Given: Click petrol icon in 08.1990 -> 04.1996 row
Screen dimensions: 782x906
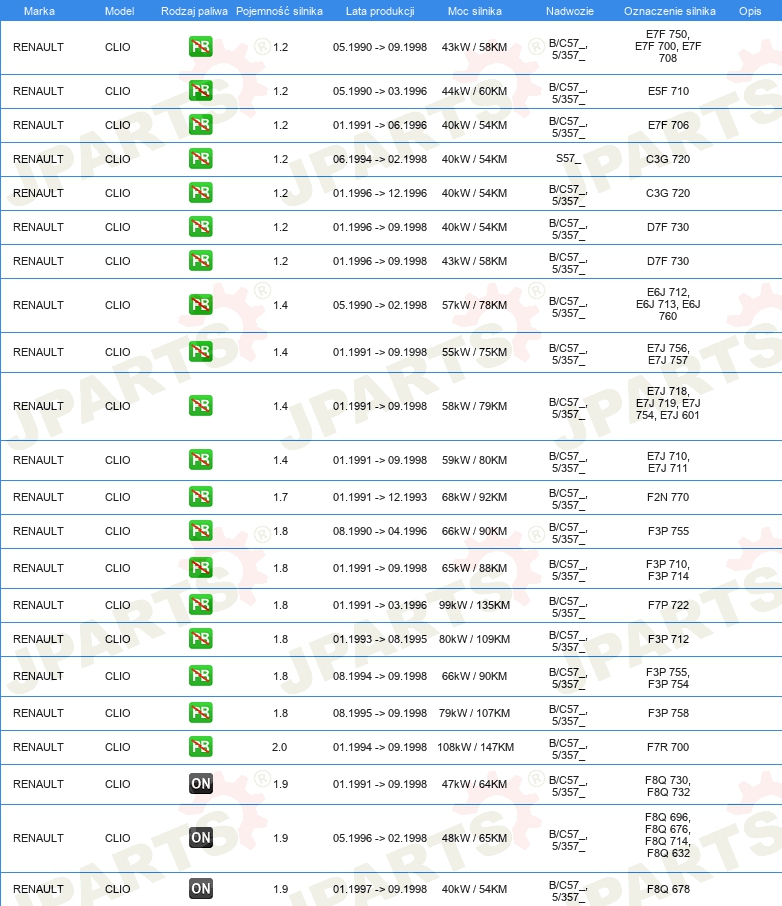Looking at the screenshot, I should tap(201, 531).
